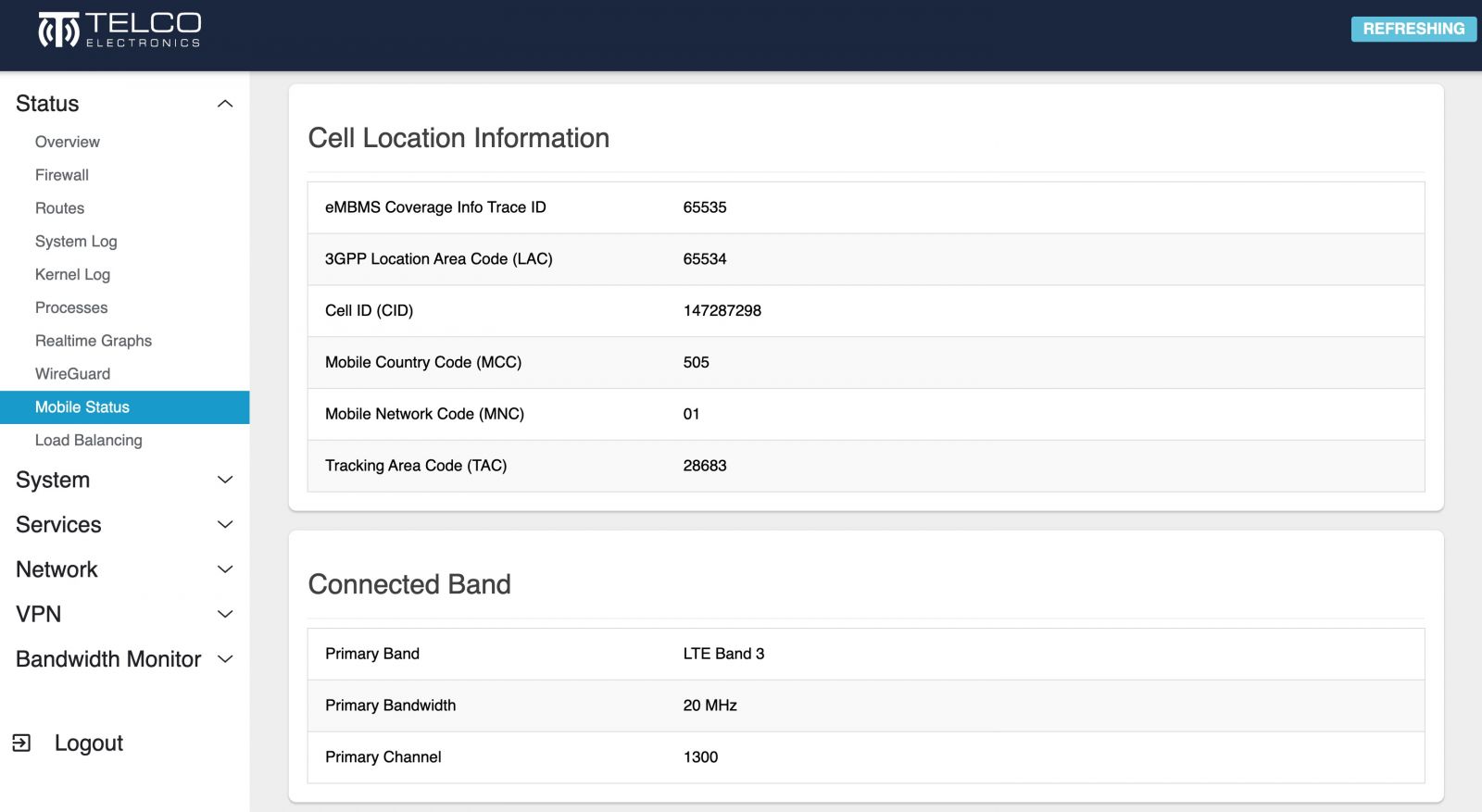This screenshot has width=1482, height=812.
Task: Click the Telco Electronics logo
Action: 119,30
